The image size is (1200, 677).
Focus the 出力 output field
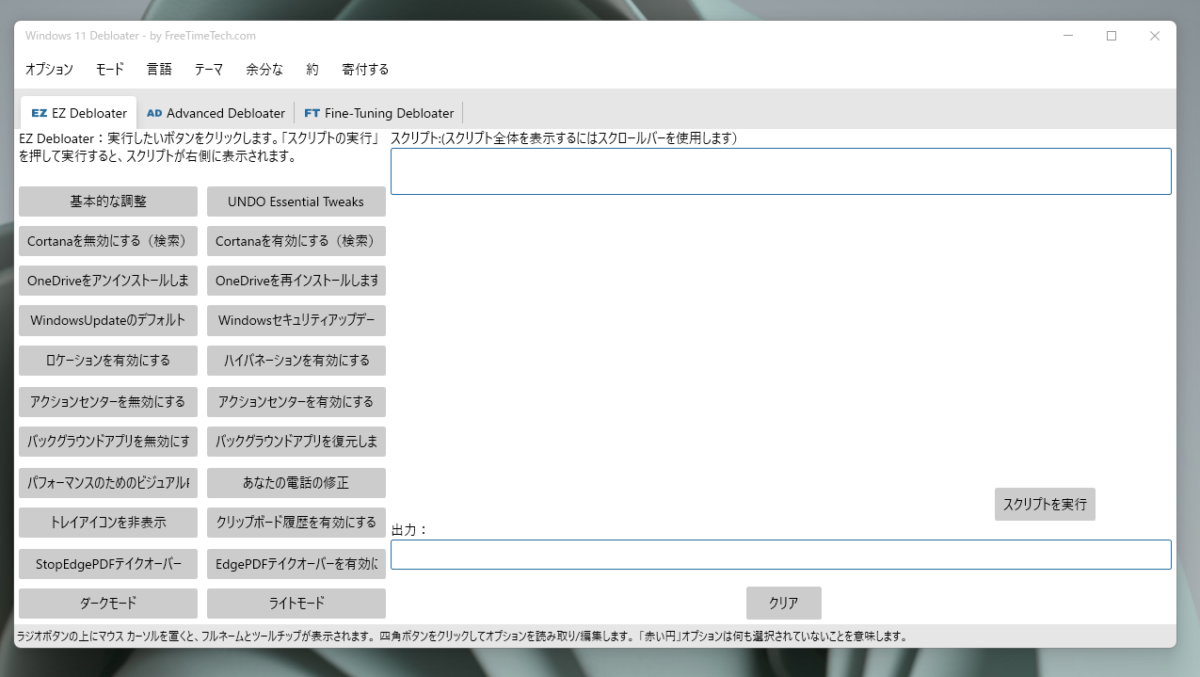tap(781, 555)
